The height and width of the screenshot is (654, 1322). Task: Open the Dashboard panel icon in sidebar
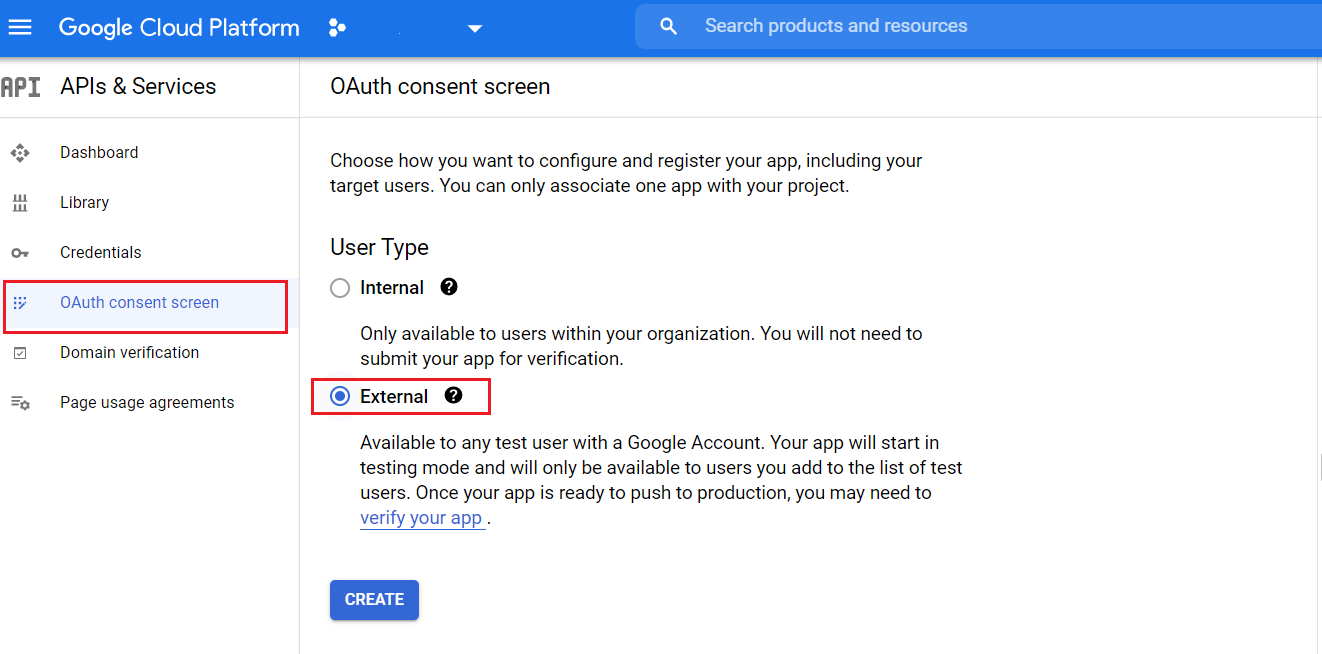point(20,152)
